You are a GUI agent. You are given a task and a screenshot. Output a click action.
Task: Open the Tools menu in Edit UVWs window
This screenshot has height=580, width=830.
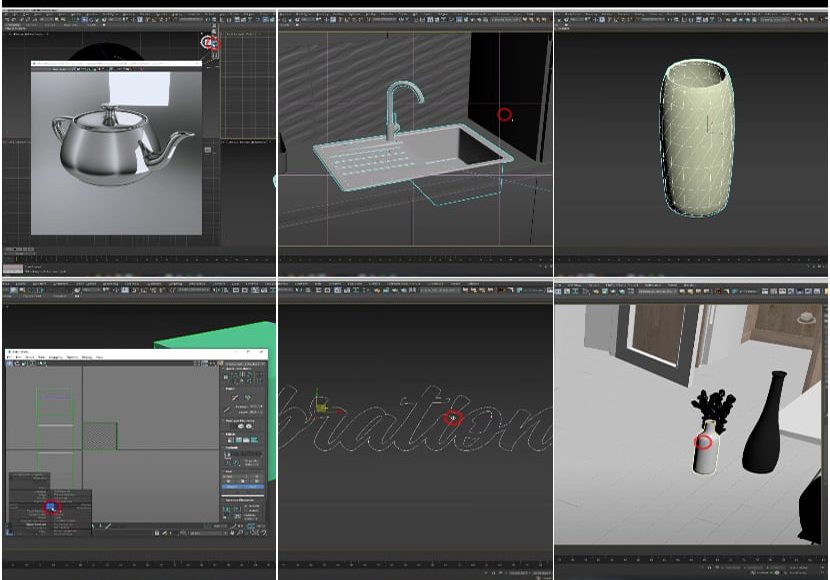[x=39, y=357]
